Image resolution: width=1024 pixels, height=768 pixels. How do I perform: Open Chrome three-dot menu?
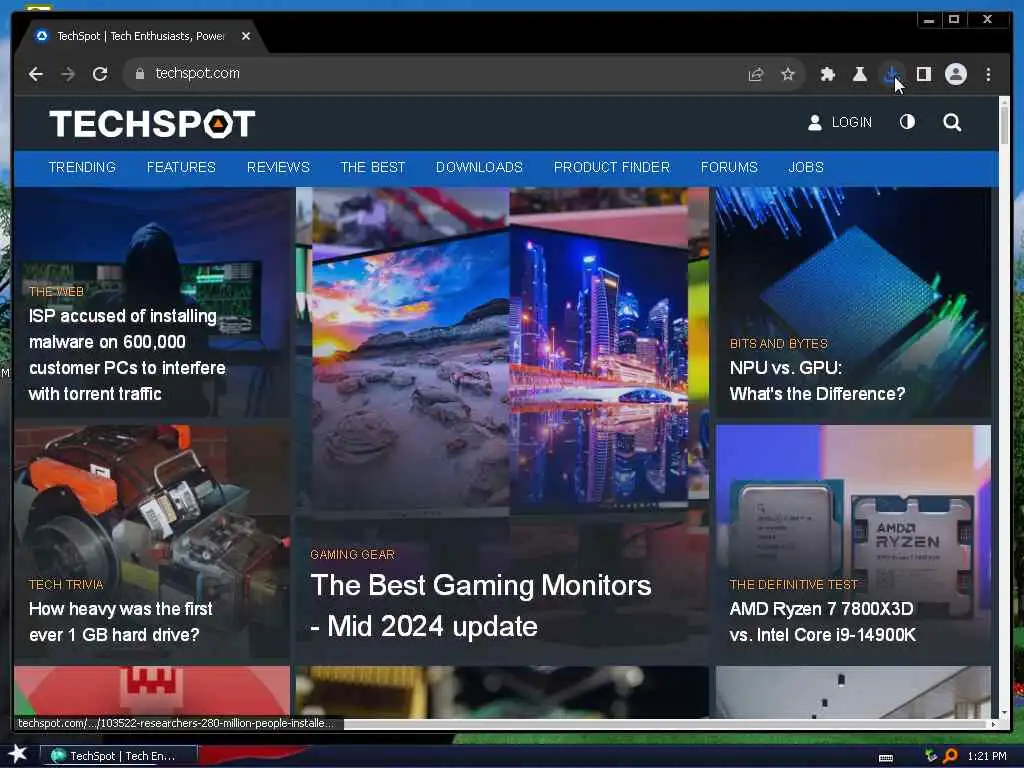click(988, 74)
